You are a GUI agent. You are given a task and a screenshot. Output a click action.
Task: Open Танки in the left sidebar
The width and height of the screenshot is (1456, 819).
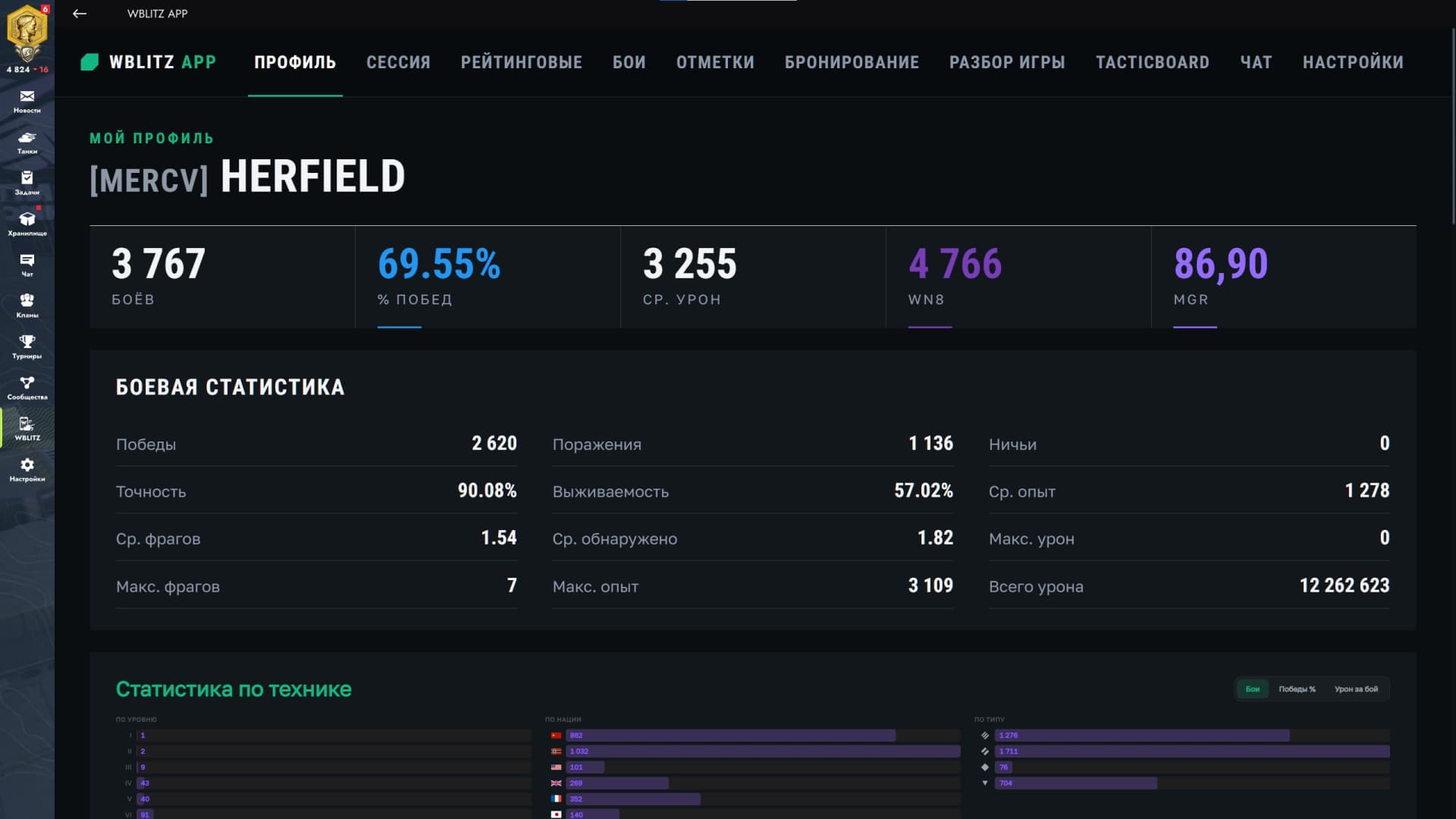27,142
